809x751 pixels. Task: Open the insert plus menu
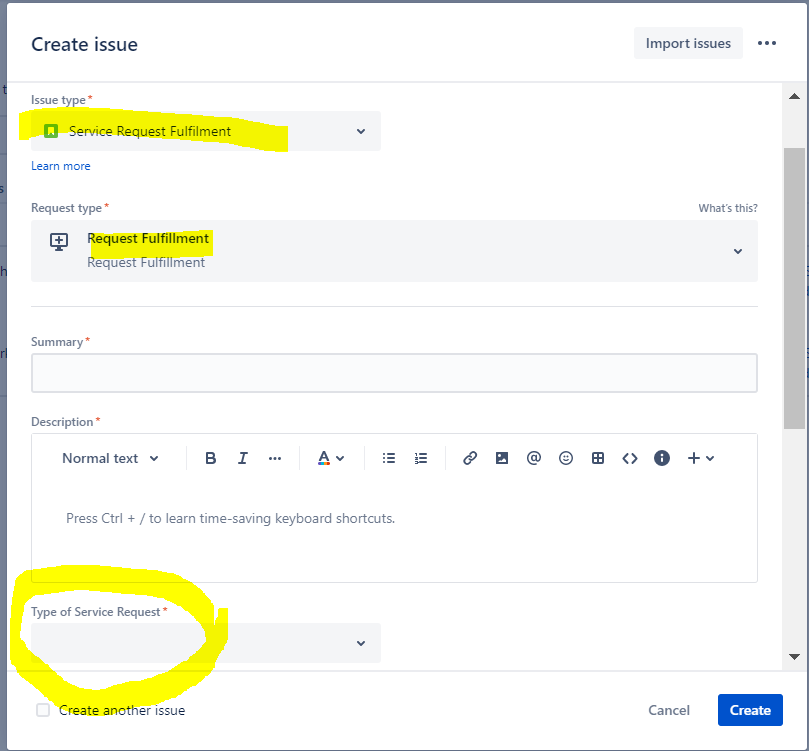[x=701, y=458]
